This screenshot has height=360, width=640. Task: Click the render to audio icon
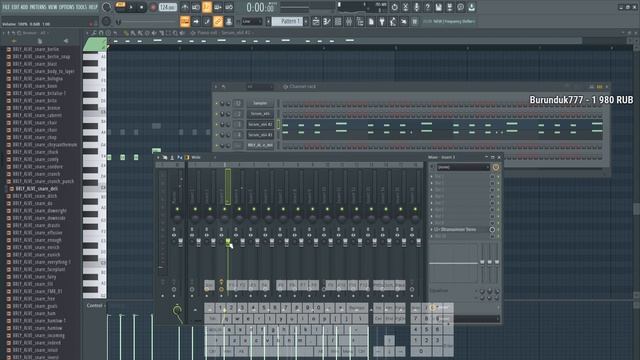449,7
